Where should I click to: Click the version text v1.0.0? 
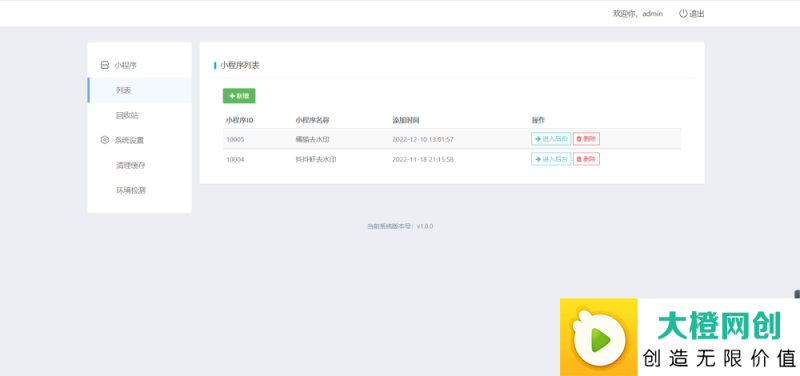click(x=424, y=226)
